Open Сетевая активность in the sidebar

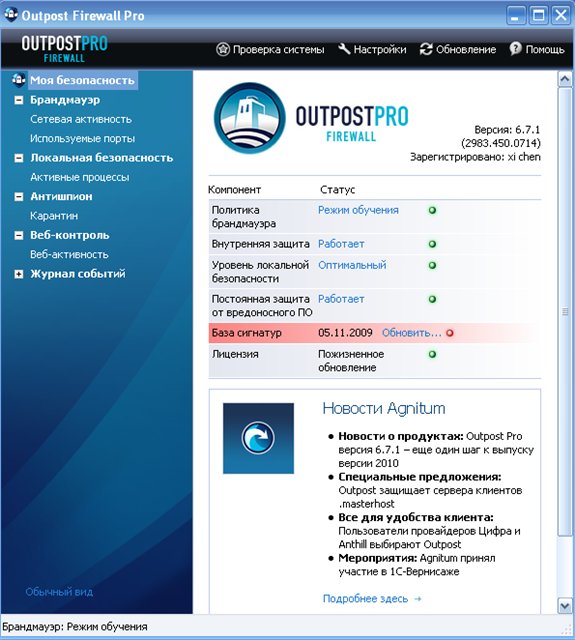81,119
